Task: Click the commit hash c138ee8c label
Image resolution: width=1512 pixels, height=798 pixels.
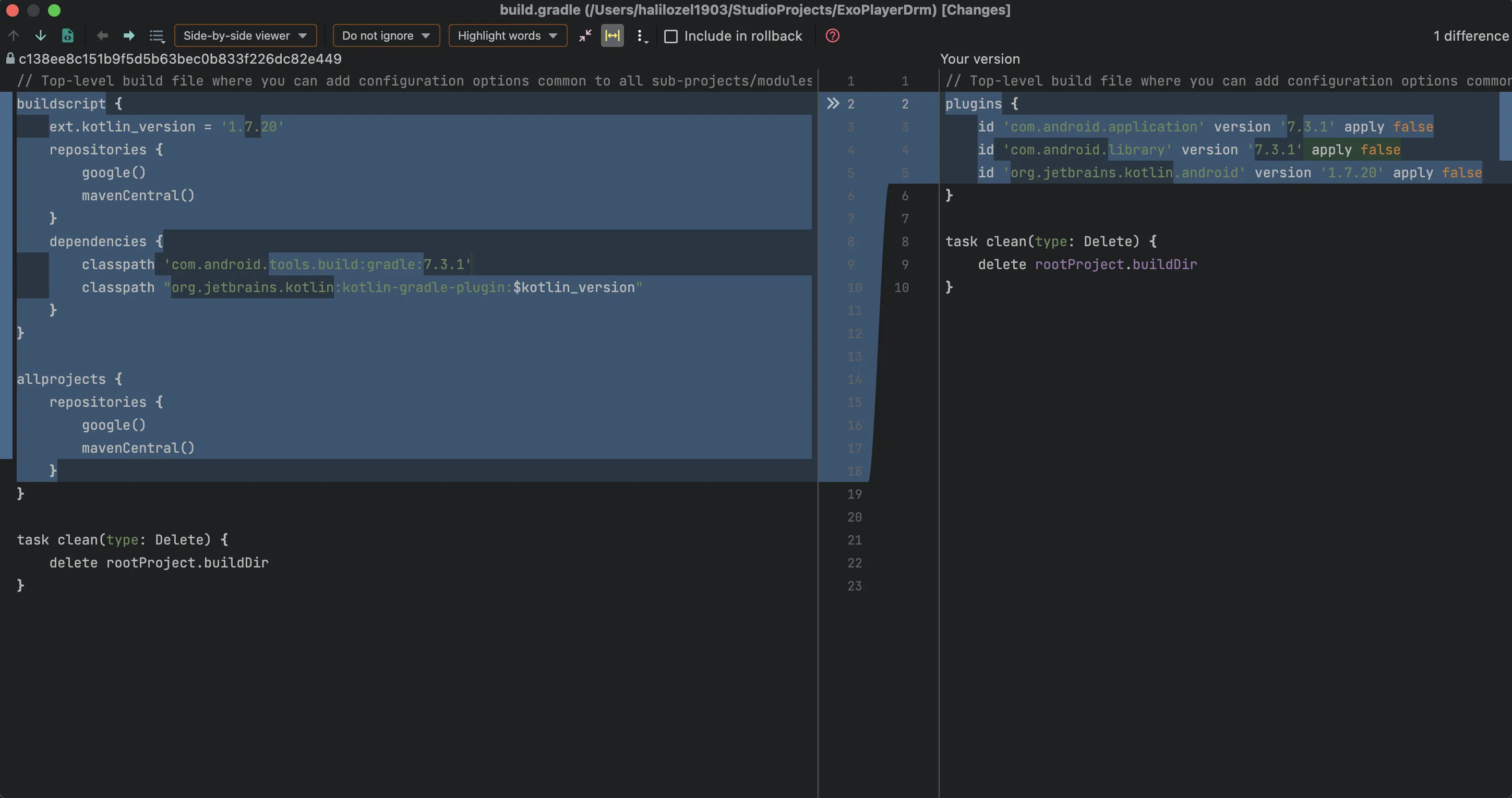Action: tap(179, 58)
